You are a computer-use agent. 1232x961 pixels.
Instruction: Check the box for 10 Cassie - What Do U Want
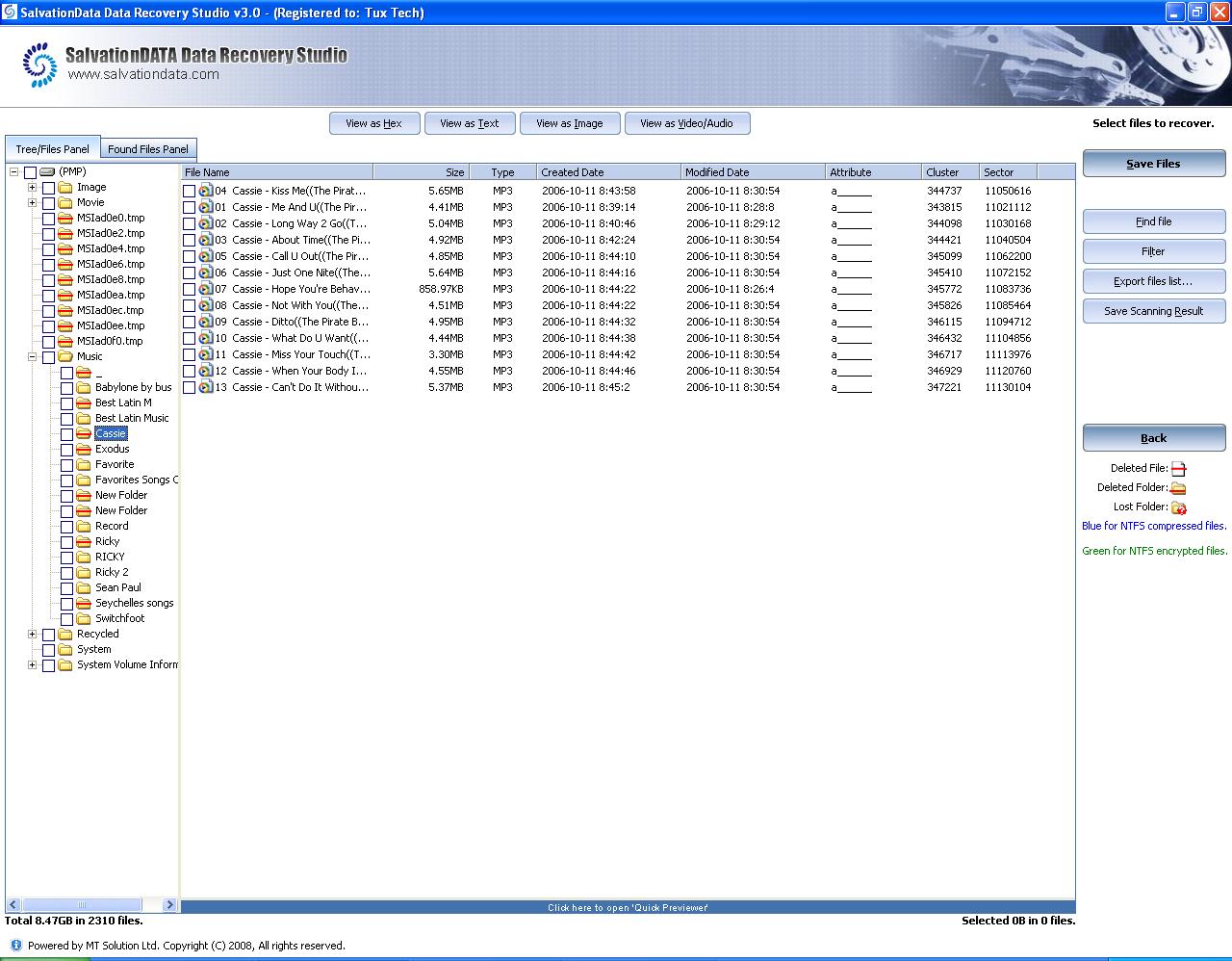coord(190,339)
